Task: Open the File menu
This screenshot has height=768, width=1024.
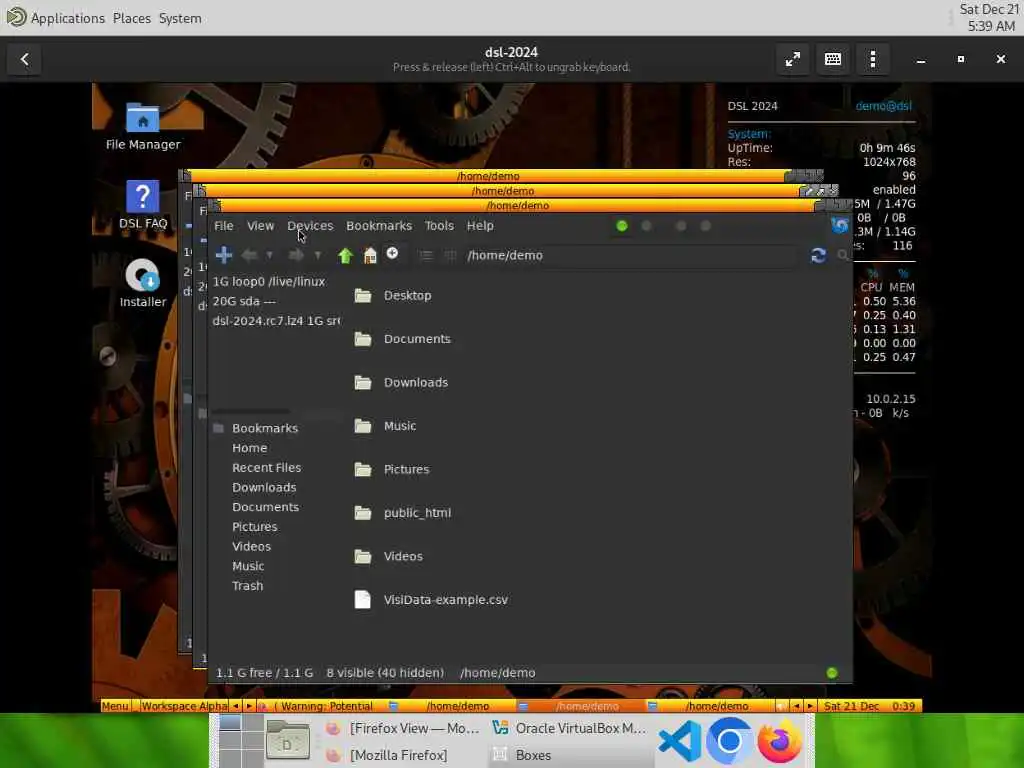Action: [x=223, y=225]
